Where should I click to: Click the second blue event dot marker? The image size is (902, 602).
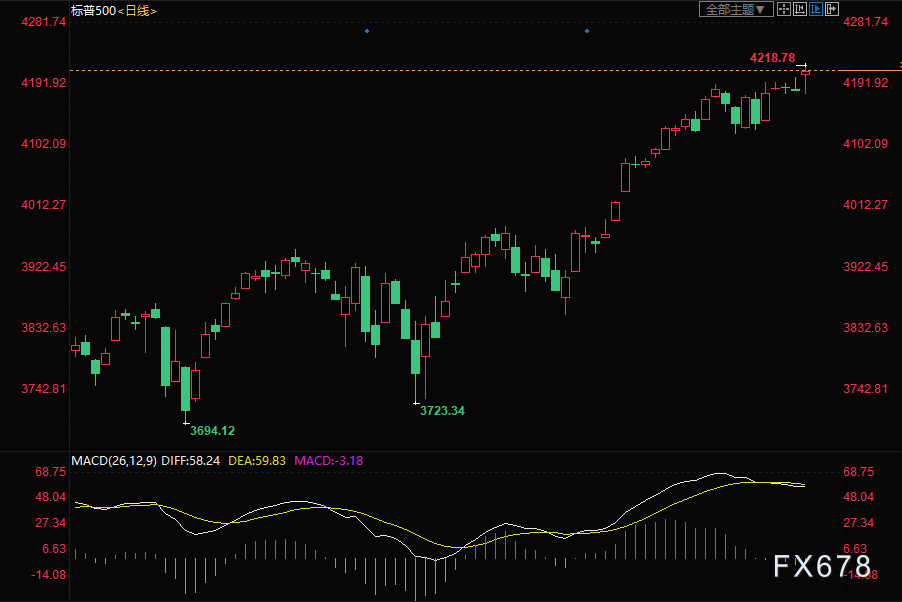point(587,31)
